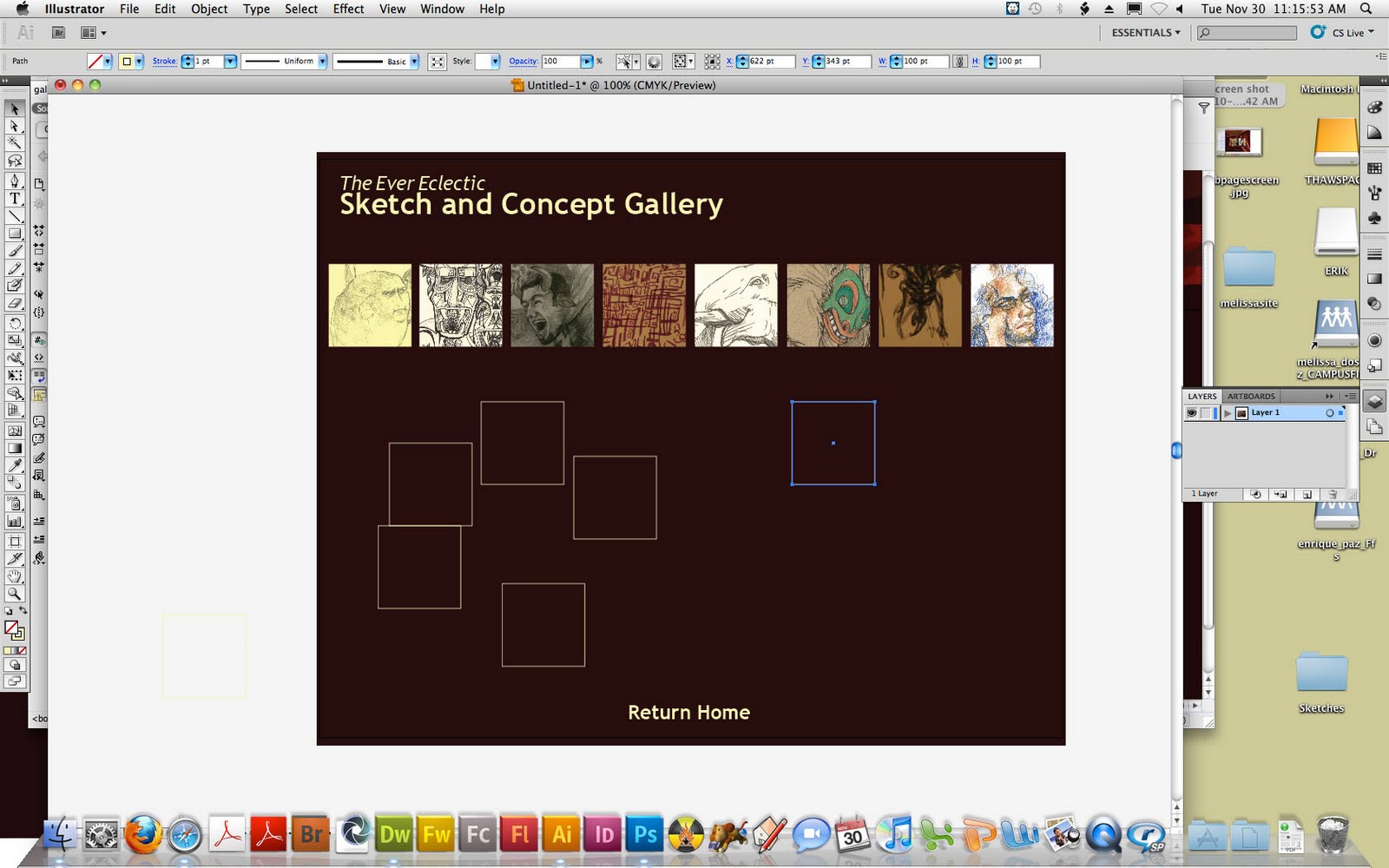Open the Arrange Documents dropdown
This screenshot has height=868, width=1389.
(92, 33)
